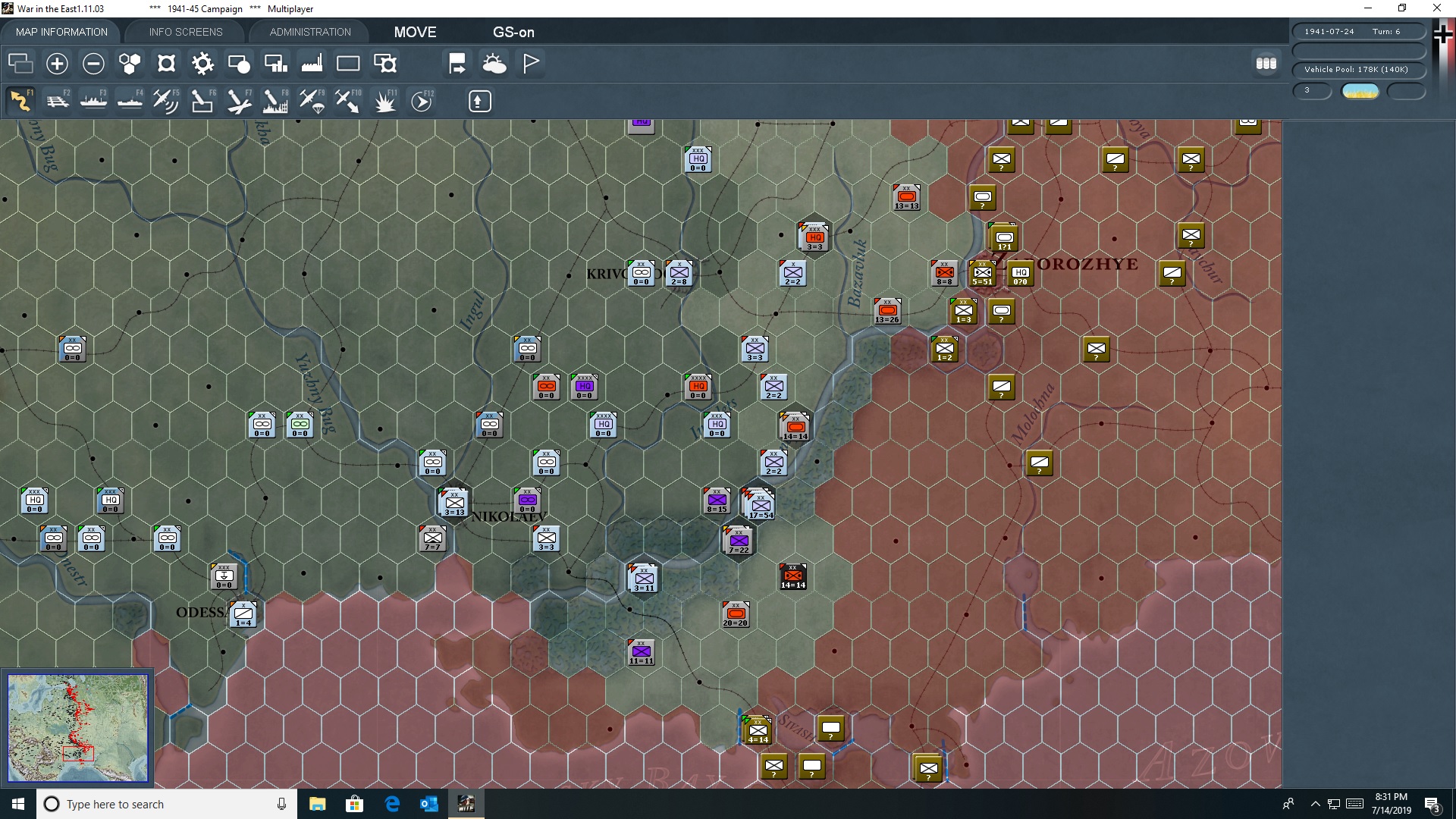Expand the ADMINISTRATION menu
Screen dimensions: 1456x819
point(309,32)
